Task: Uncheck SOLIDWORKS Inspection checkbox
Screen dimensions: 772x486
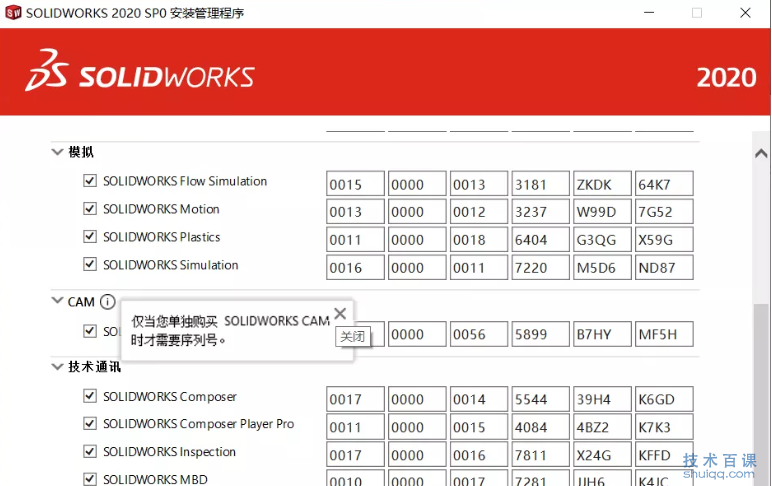Action: [90, 452]
